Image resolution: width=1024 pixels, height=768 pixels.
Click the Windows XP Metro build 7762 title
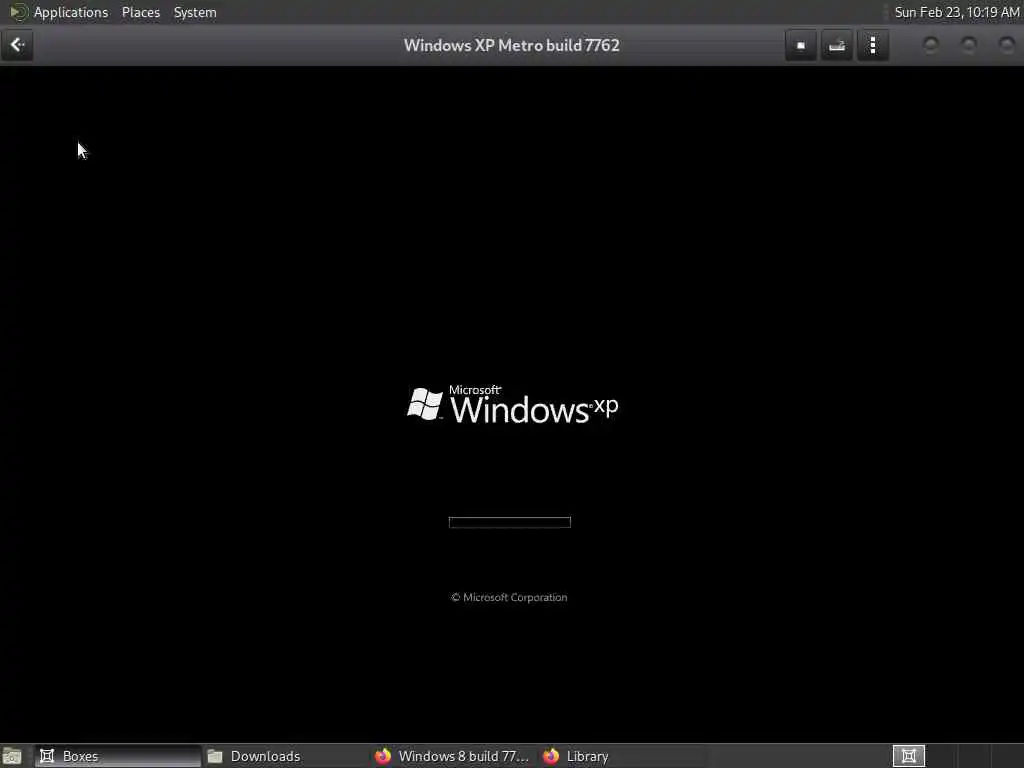[x=511, y=46]
